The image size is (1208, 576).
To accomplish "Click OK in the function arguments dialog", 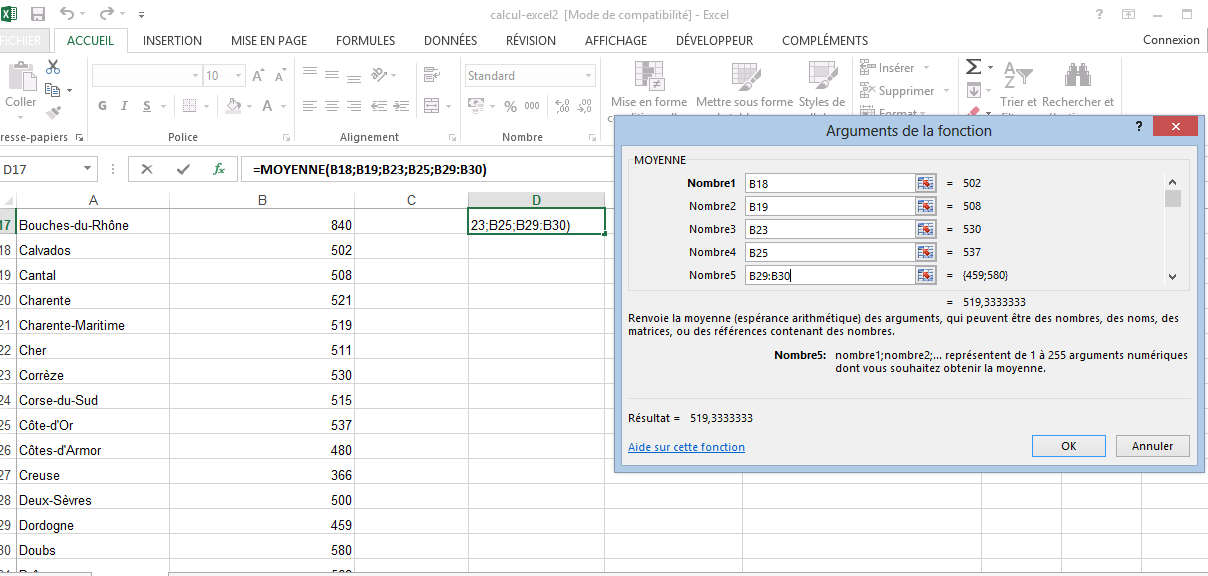I will (x=1069, y=446).
